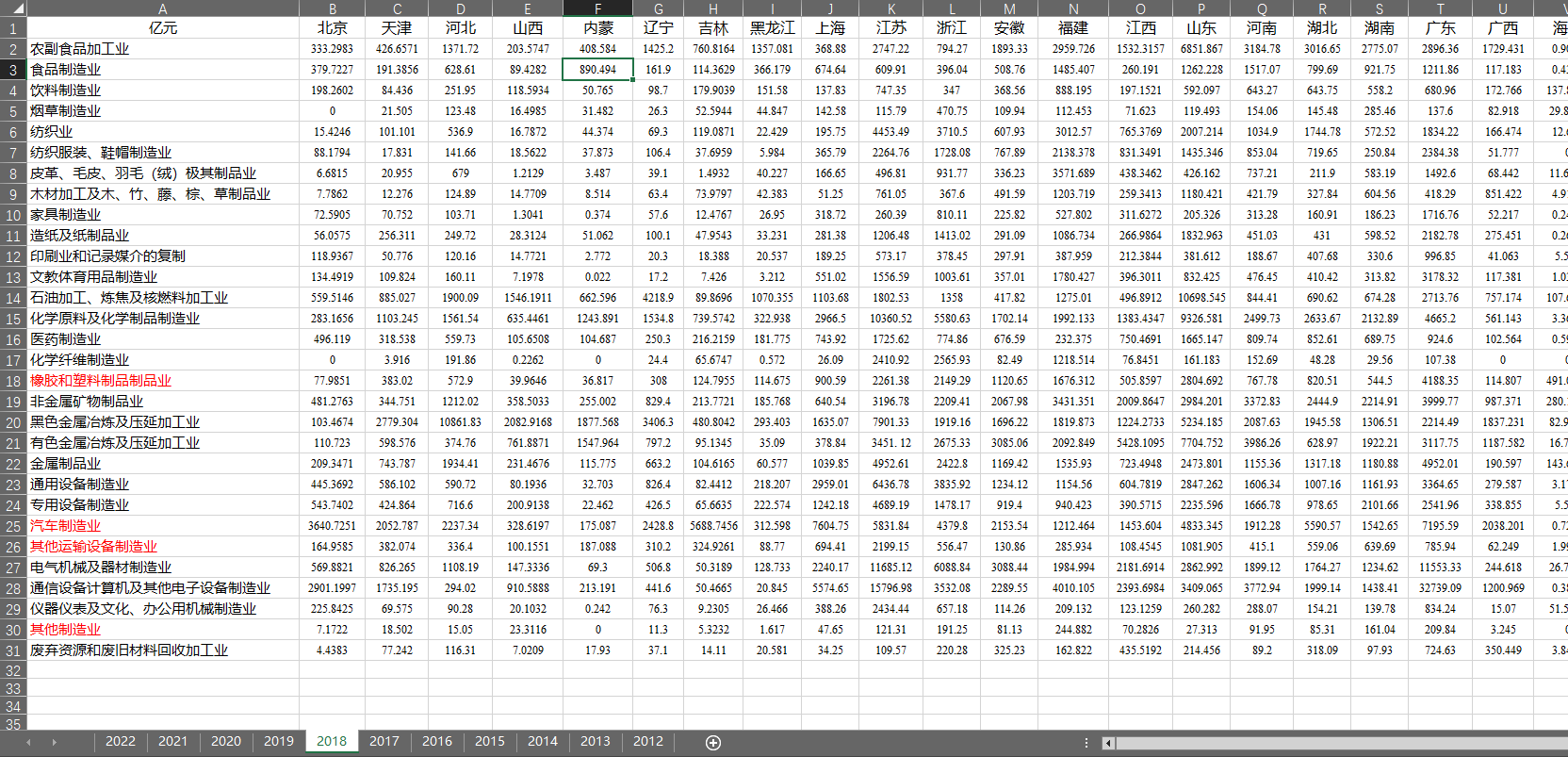The height and width of the screenshot is (757, 1568).
Task: Select column T header
Action: click(x=1440, y=8)
